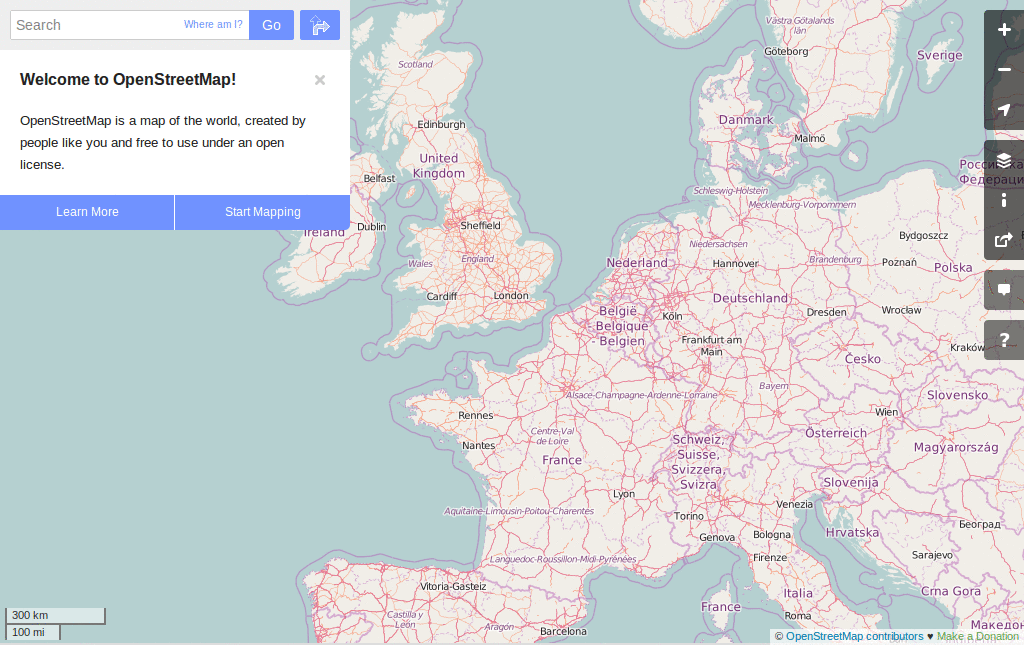Viewport: 1024px width, 645px height.
Task: Open the map key info icon
Action: tap(1003, 200)
